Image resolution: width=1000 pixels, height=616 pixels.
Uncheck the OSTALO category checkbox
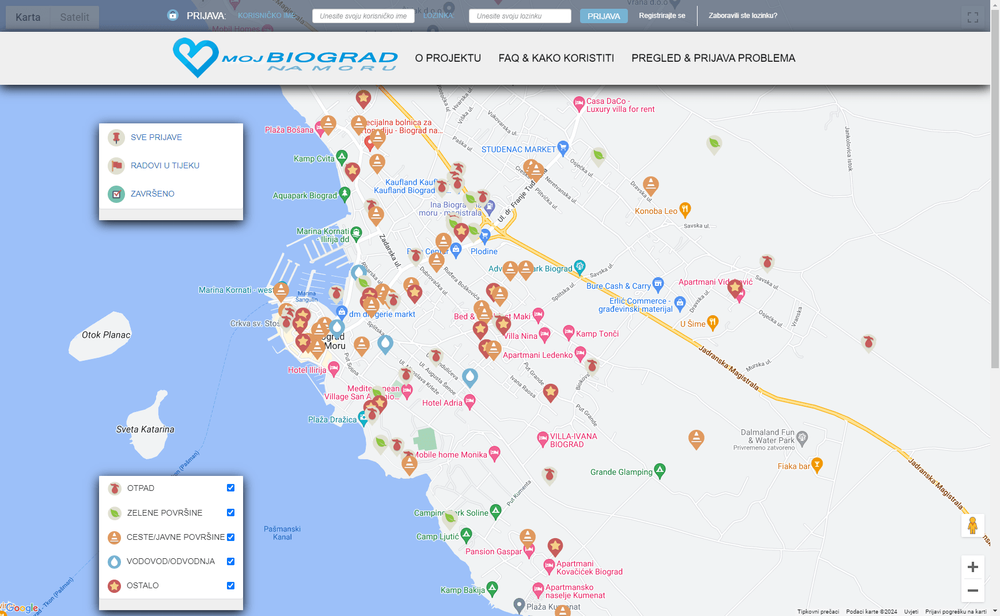tap(231, 586)
